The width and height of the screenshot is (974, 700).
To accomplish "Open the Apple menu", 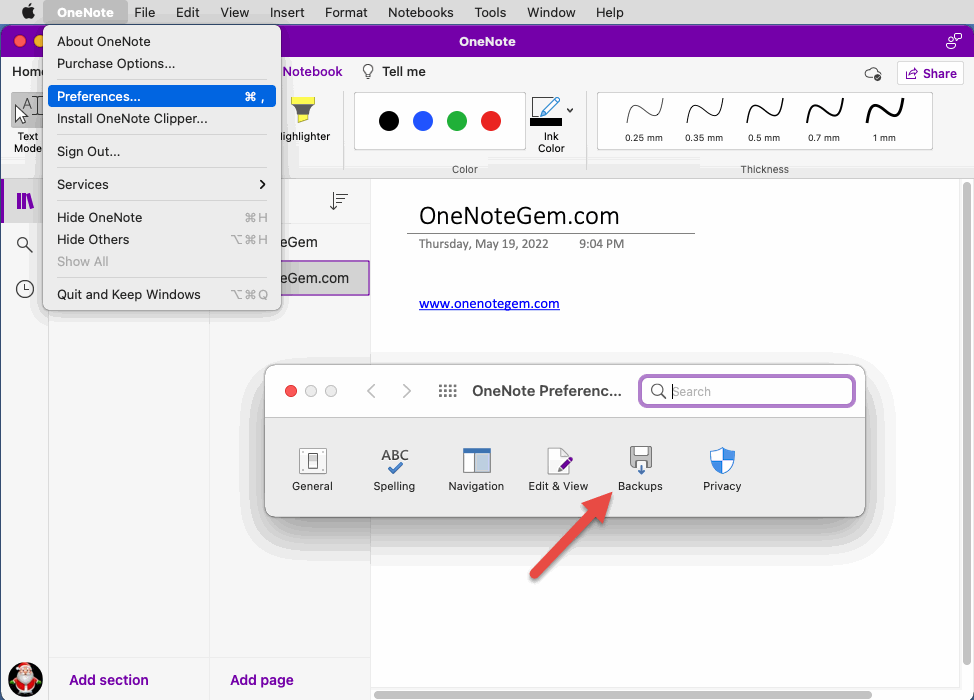I will click(29, 12).
